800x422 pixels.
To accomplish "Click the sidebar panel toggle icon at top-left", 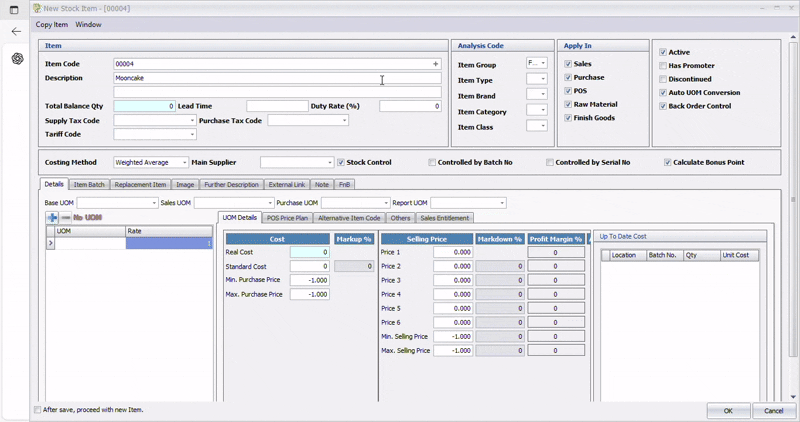I will click(x=14, y=9).
